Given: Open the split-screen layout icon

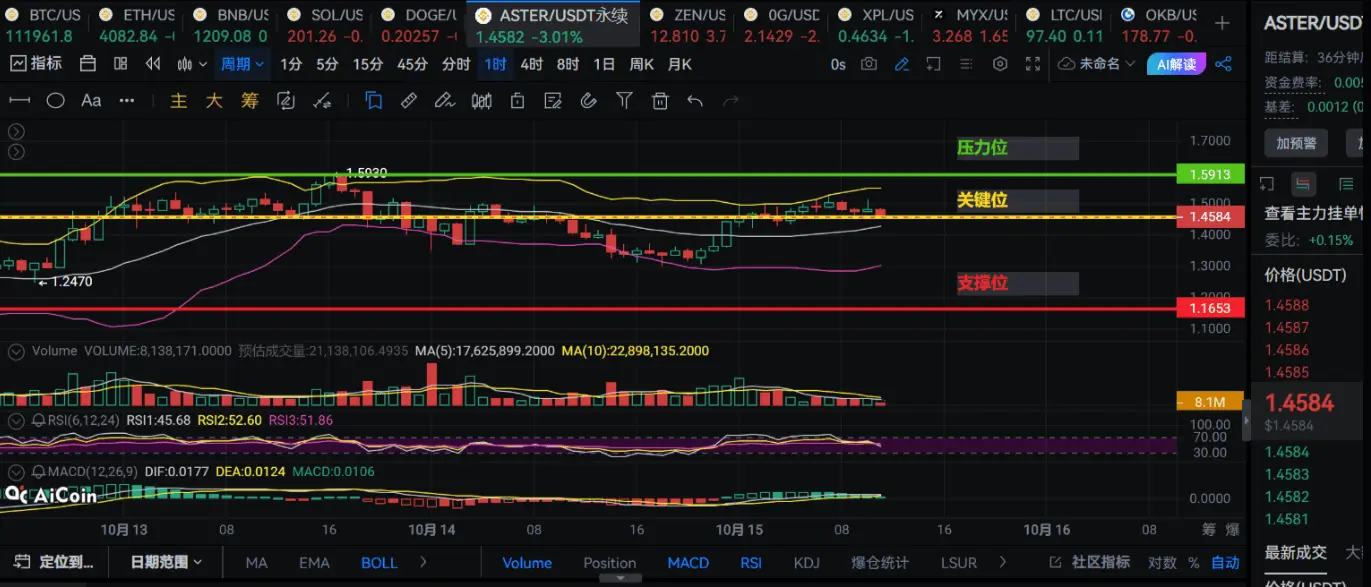Looking at the screenshot, I should click(121, 64).
